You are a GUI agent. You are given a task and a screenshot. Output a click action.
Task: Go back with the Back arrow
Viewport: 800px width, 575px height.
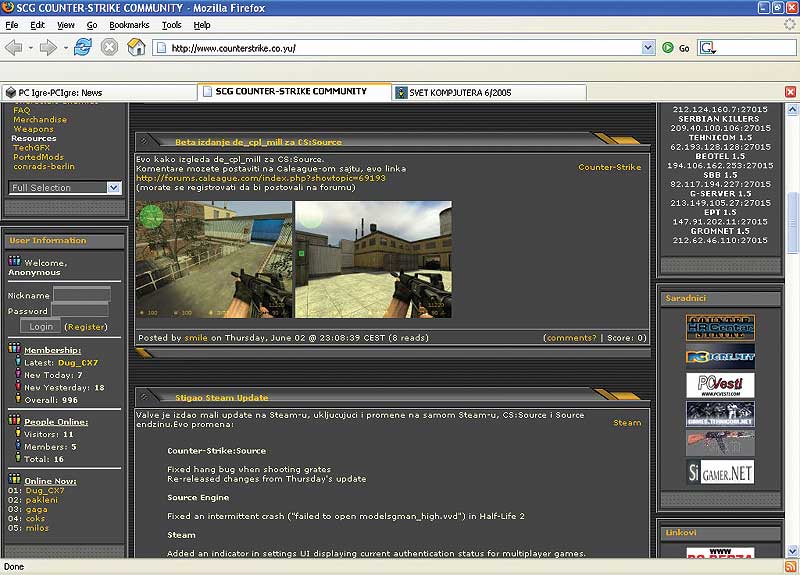(14, 48)
